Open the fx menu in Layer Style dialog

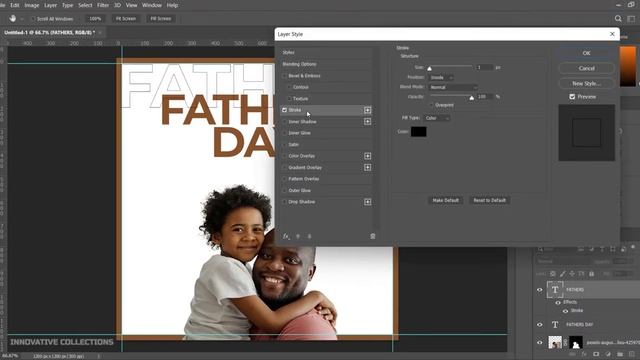[286, 236]
